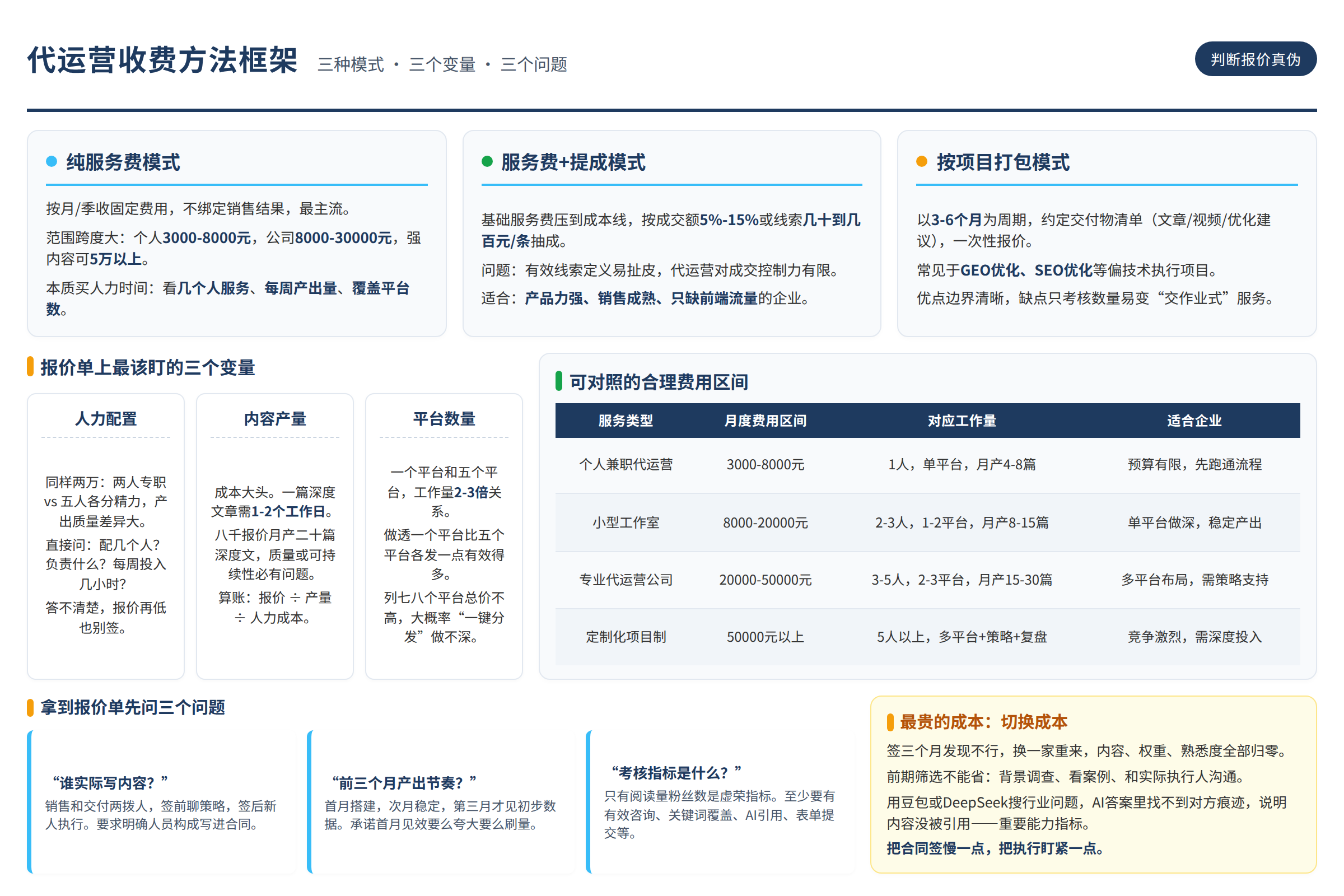
Task: Click the green dot beside 服务费+提成模式
Action: (x=487, y=161)
